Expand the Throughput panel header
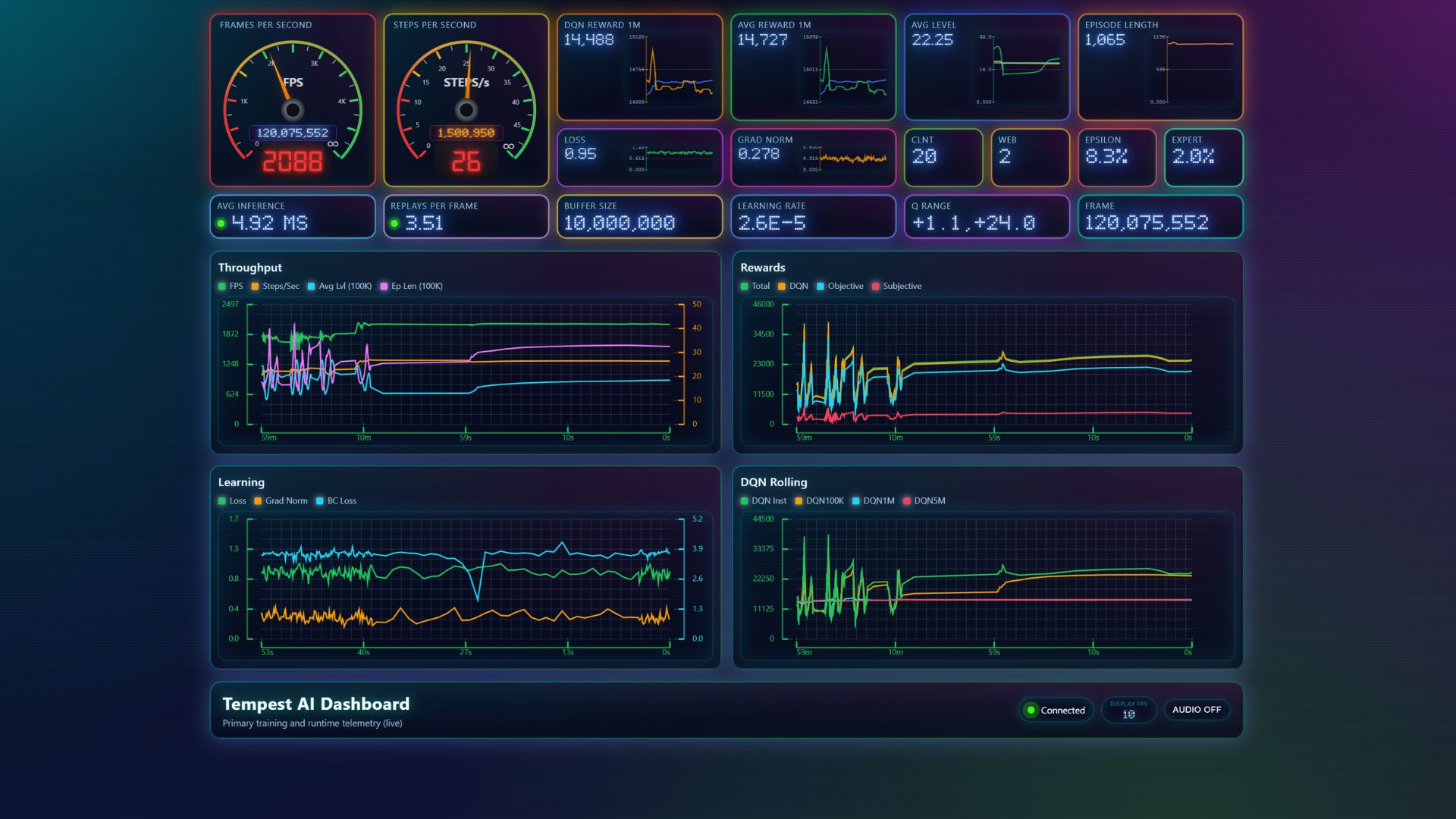This screenshot has width=1456, height=819. click(x=249, y=268)
